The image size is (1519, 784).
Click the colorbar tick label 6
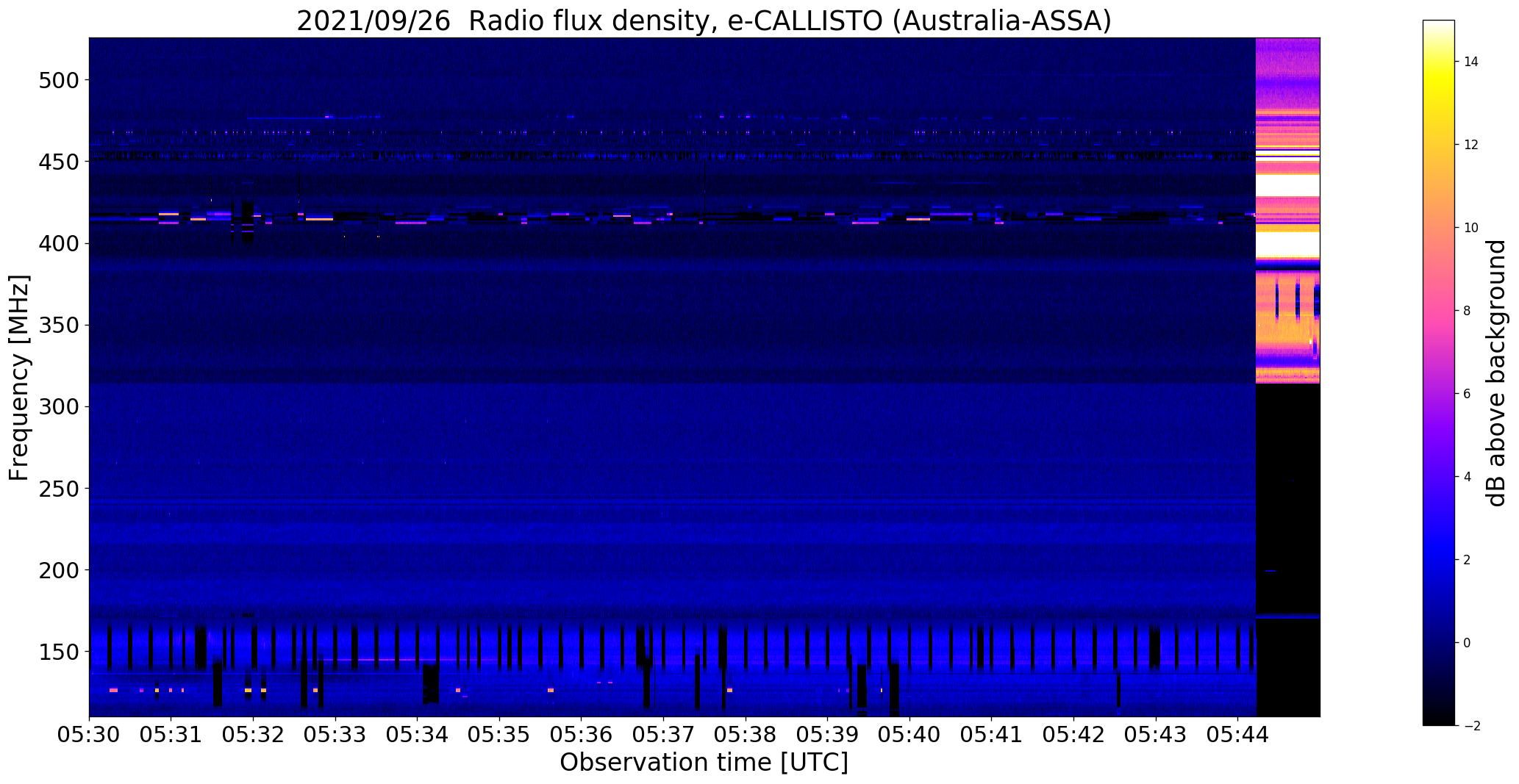pyautogui.click(x=1468, y=394)
